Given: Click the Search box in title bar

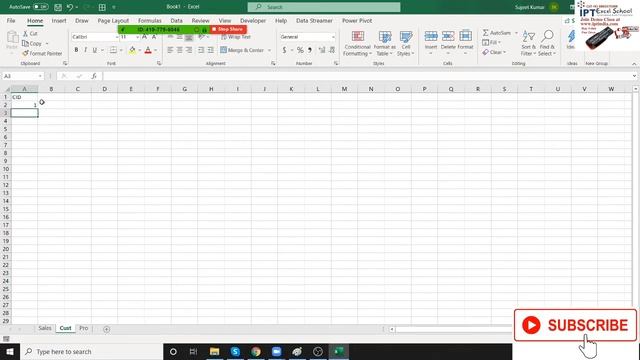Looking at the screenshot, I should click(x=324, y=7).
